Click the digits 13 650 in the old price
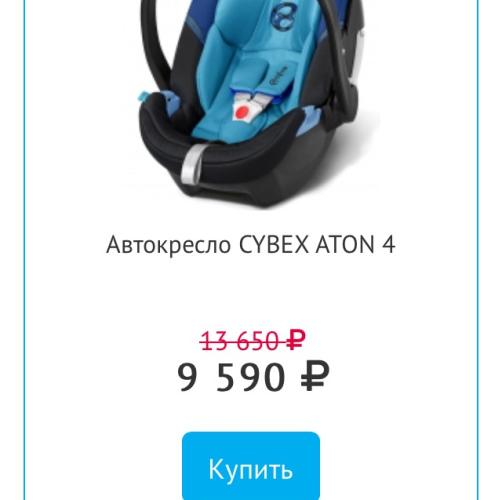Viewport: 502px width, 500px height. coord(240,341)
